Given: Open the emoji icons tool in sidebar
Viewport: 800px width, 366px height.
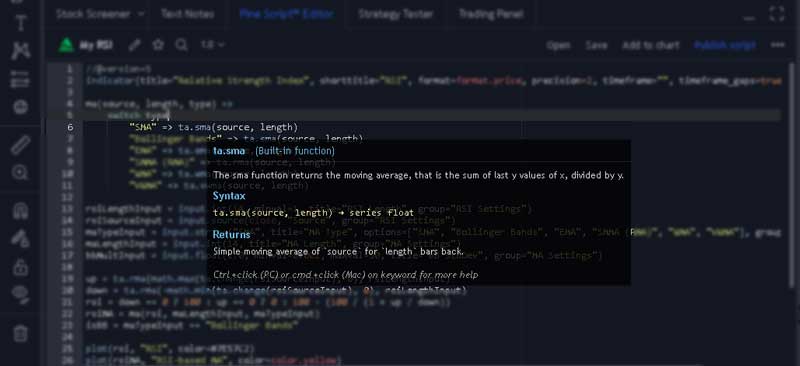Looking at the screenshot, I should pyautogui.click(x=20, y=106).
